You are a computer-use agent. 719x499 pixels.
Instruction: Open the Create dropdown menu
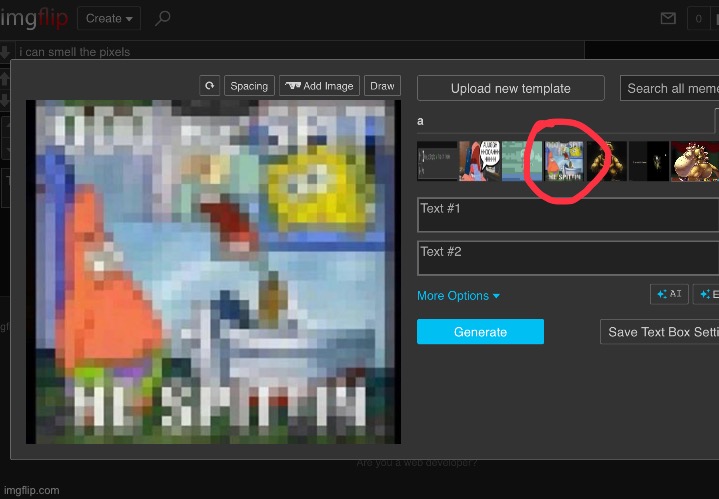[109, 18]
